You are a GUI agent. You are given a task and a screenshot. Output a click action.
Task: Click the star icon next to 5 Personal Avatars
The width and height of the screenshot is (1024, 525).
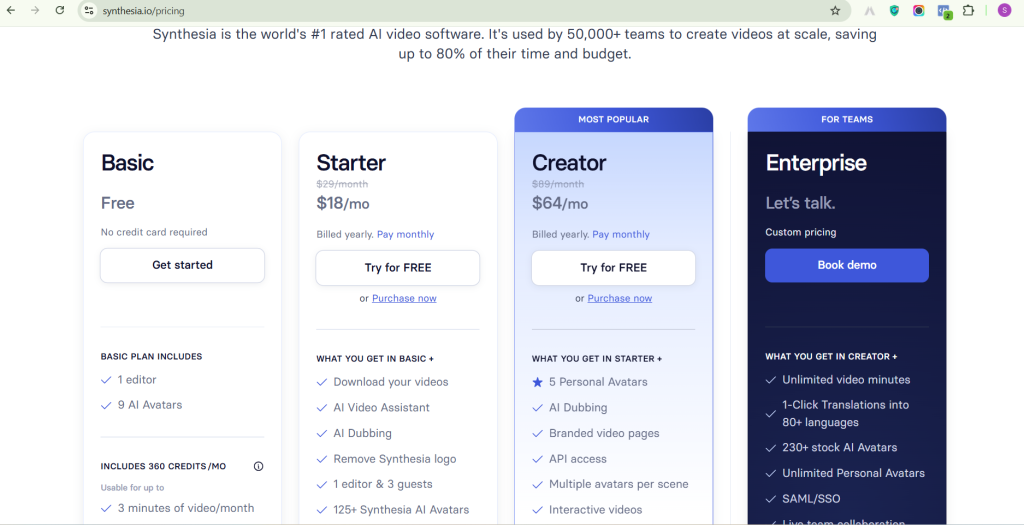[x=538, y=382]
